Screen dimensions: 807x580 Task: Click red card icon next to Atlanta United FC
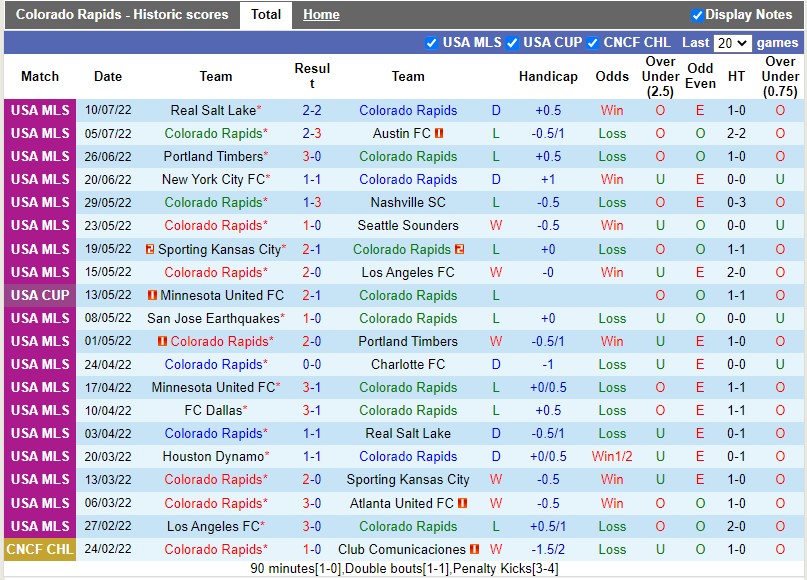pos(463,503)
